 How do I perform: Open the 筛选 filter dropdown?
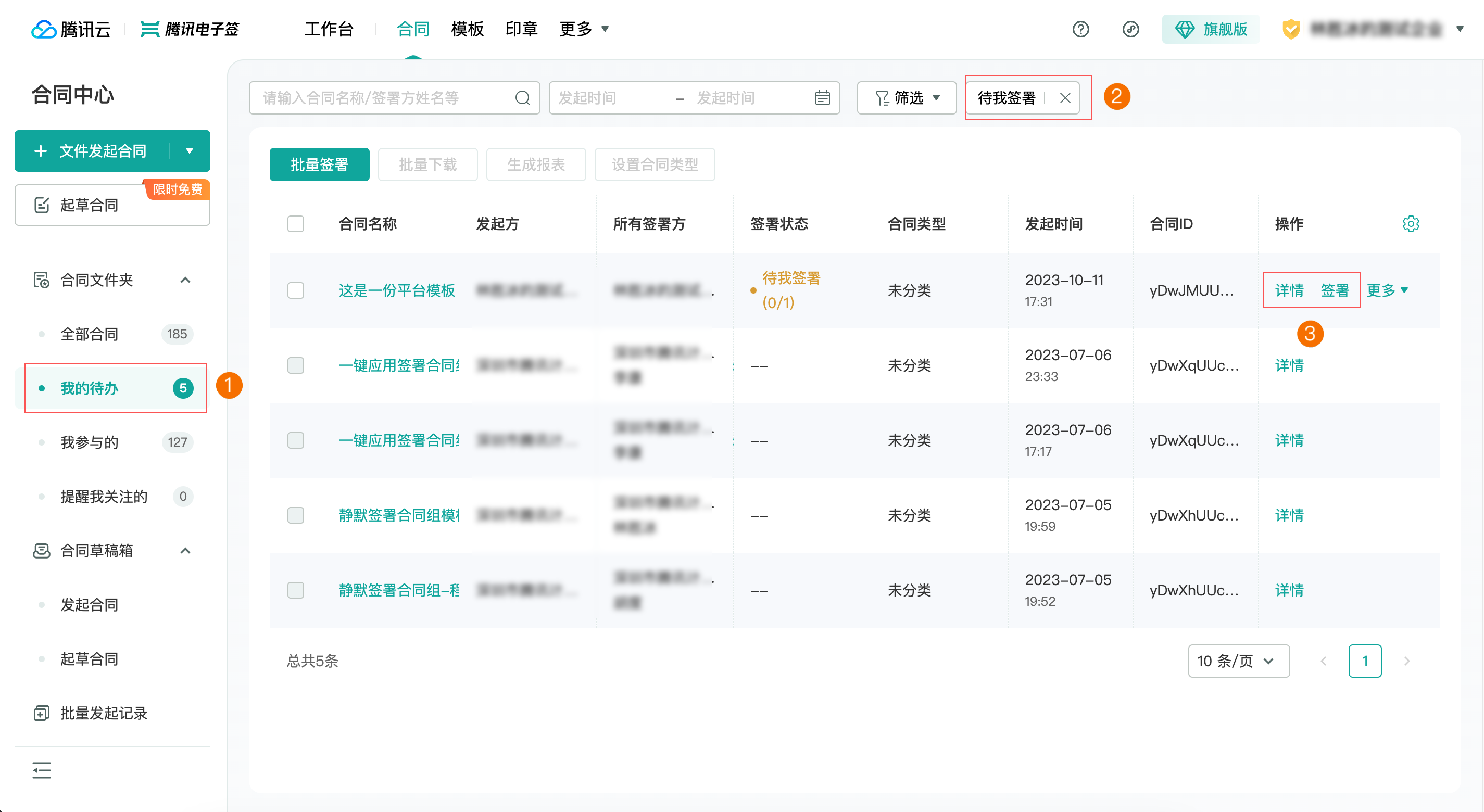pyautogui.click(x=906, y=97)
